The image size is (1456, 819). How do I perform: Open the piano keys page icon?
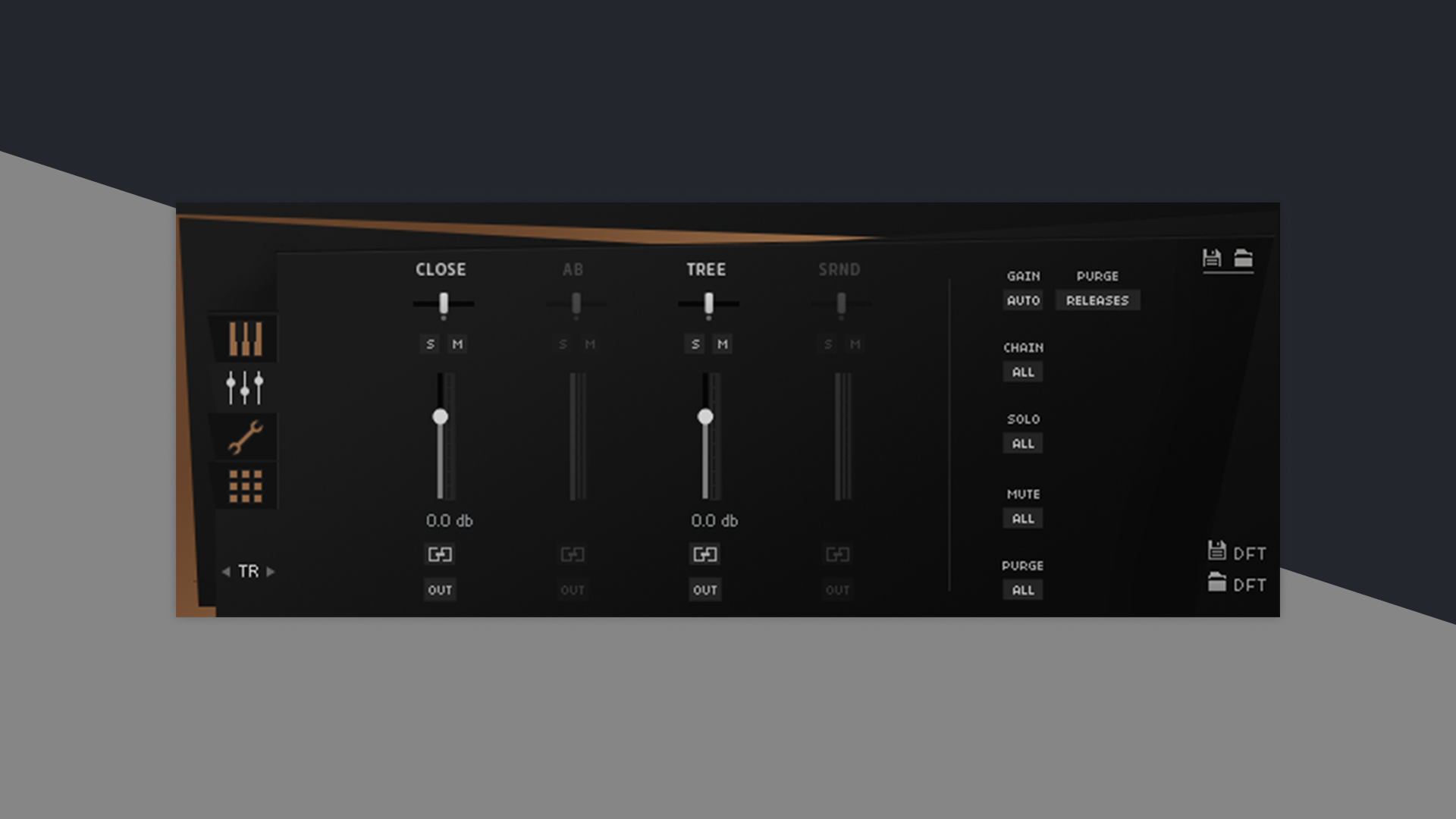245,339
